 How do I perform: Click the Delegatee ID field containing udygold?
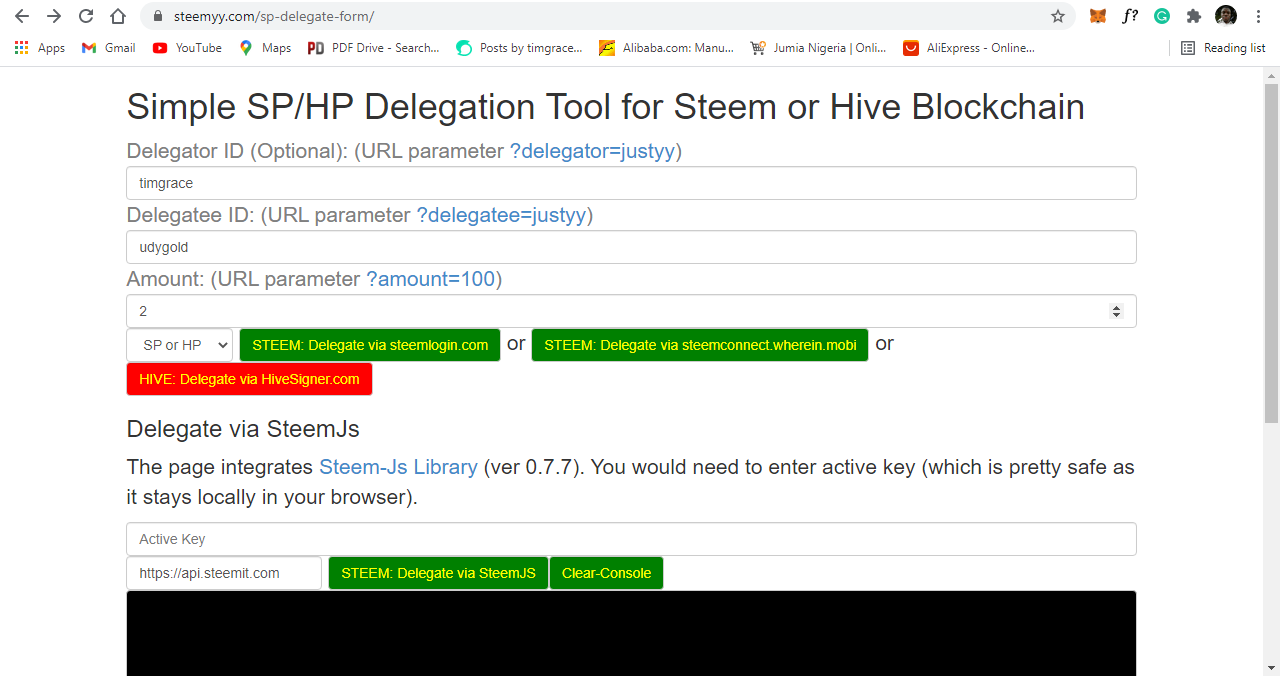pyautogui.click(x=631, y=247)
